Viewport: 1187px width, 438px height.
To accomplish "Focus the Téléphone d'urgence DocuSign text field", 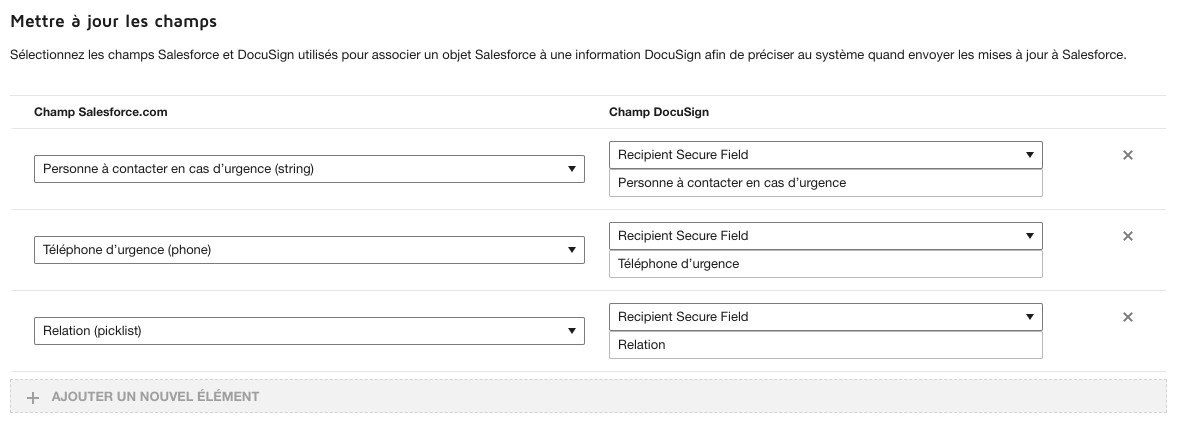I will point(825,264).
